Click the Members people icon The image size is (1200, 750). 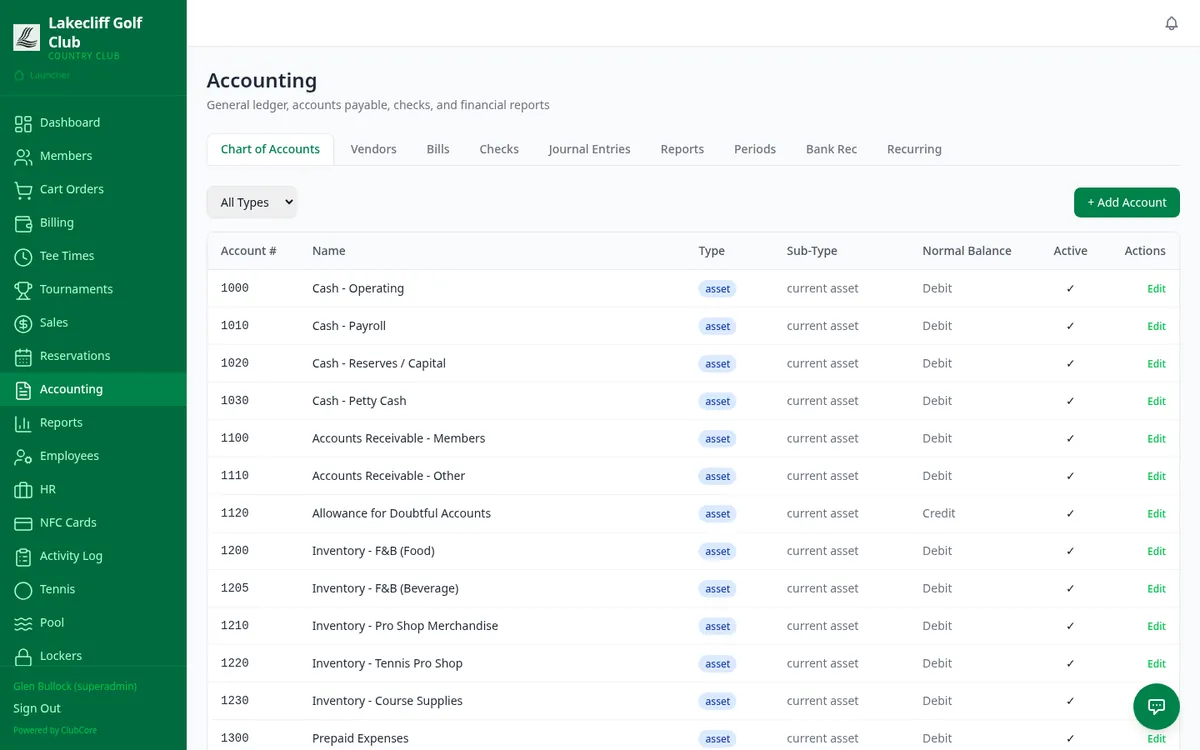coord(23,156)
